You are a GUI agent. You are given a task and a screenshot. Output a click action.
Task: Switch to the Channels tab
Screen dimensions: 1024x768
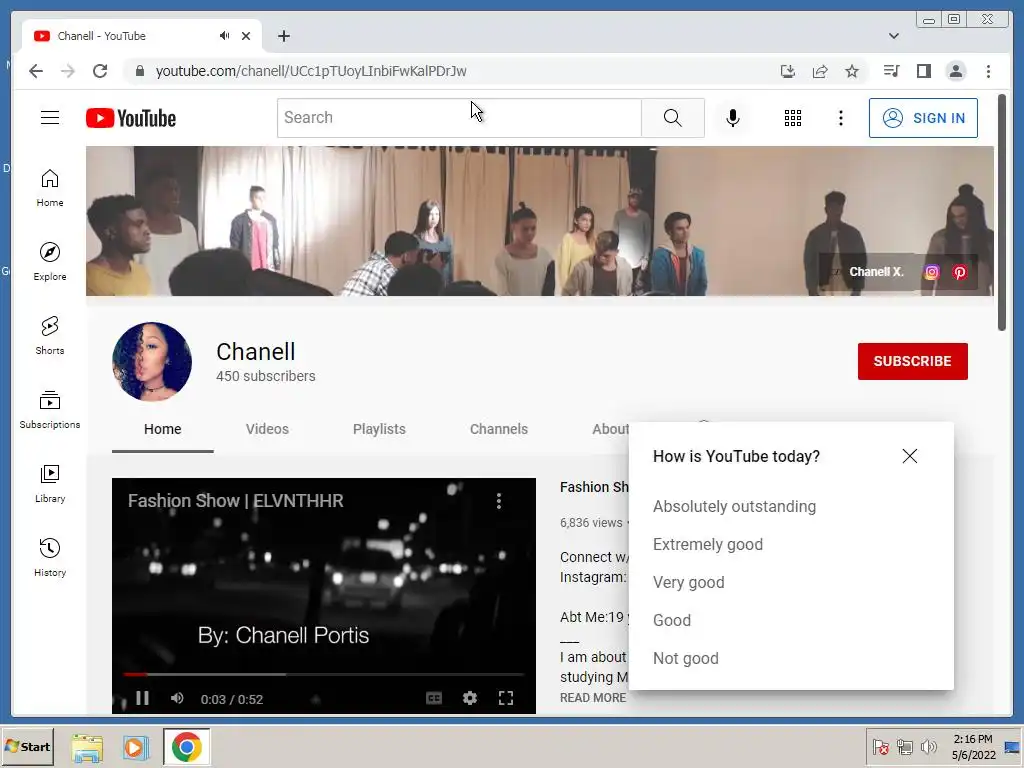pos(499,429)
